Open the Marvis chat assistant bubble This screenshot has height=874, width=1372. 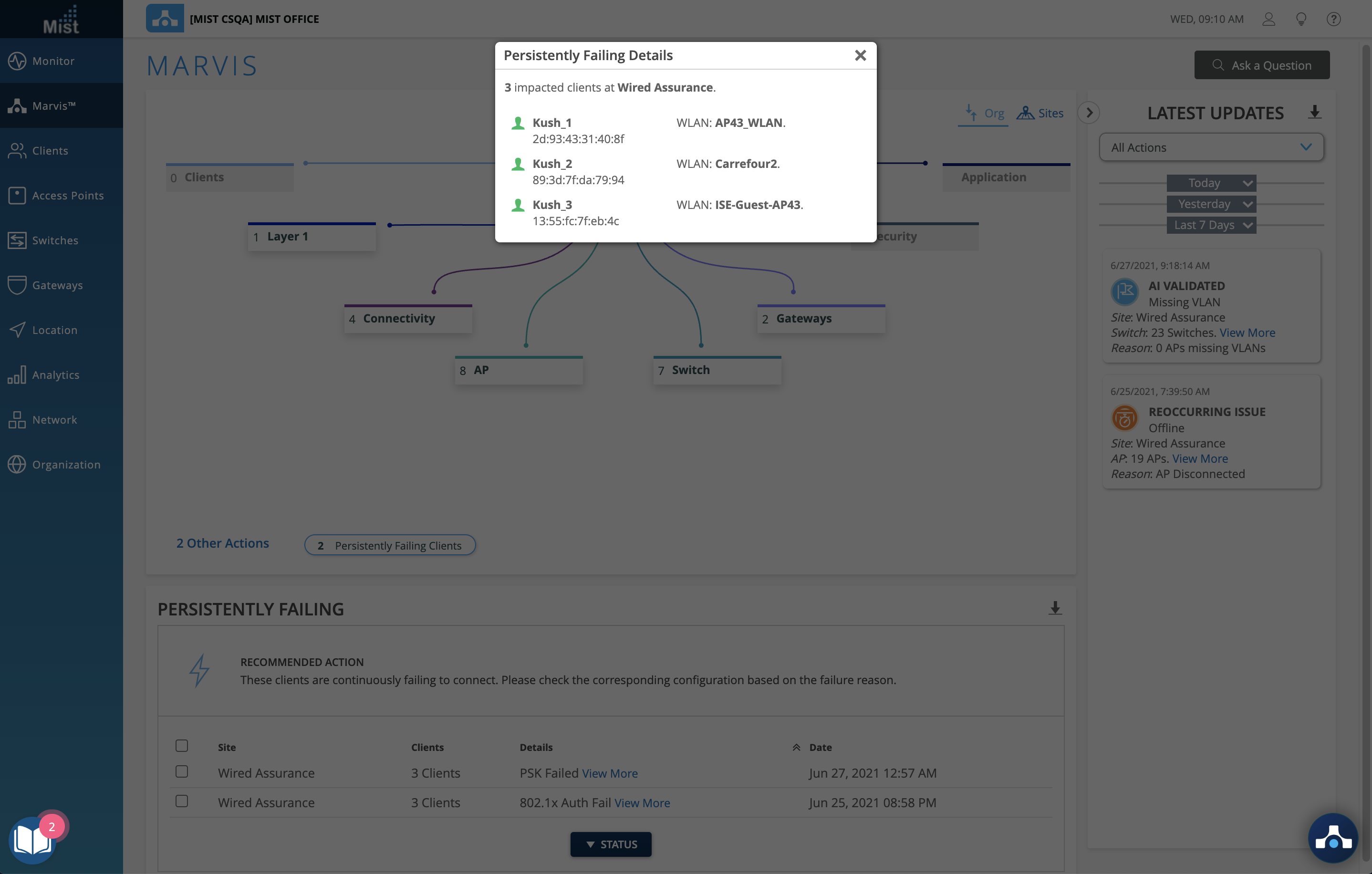pyautogui.click(x=1333, y=838)
